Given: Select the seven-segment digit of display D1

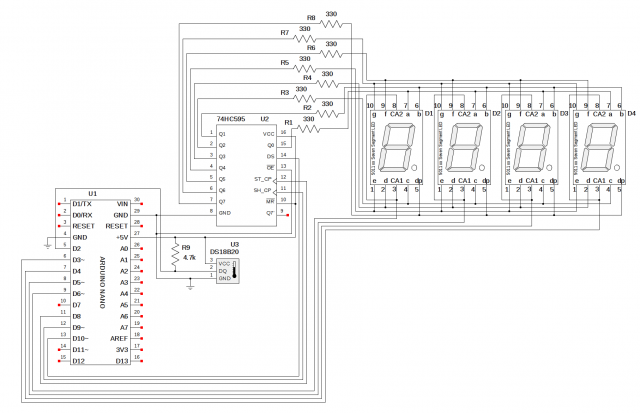Looking at the screenshot, I should 397,149.
